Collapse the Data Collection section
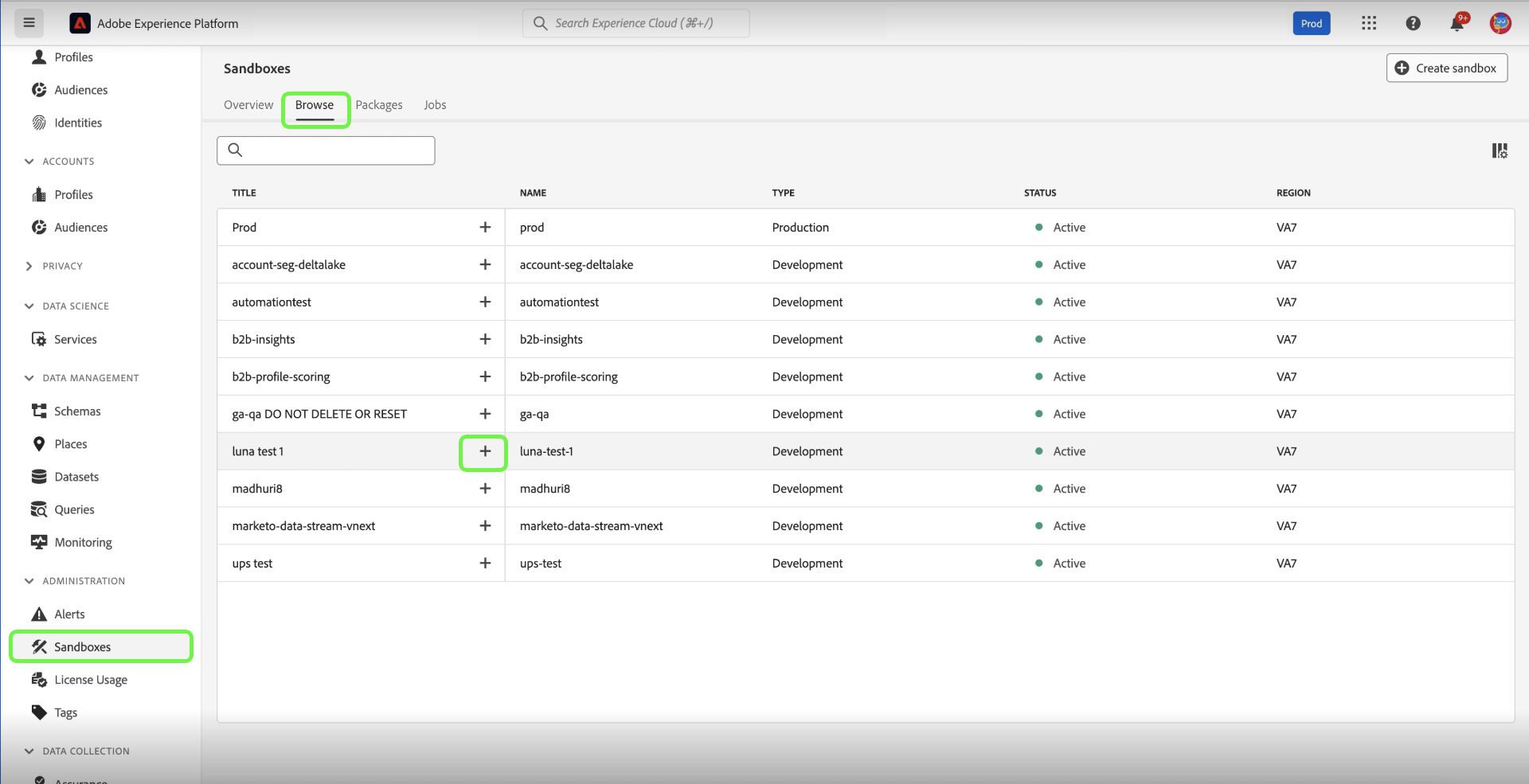Screen dimensions: 1529x784 pyautogui.click(x=29, y=751)
